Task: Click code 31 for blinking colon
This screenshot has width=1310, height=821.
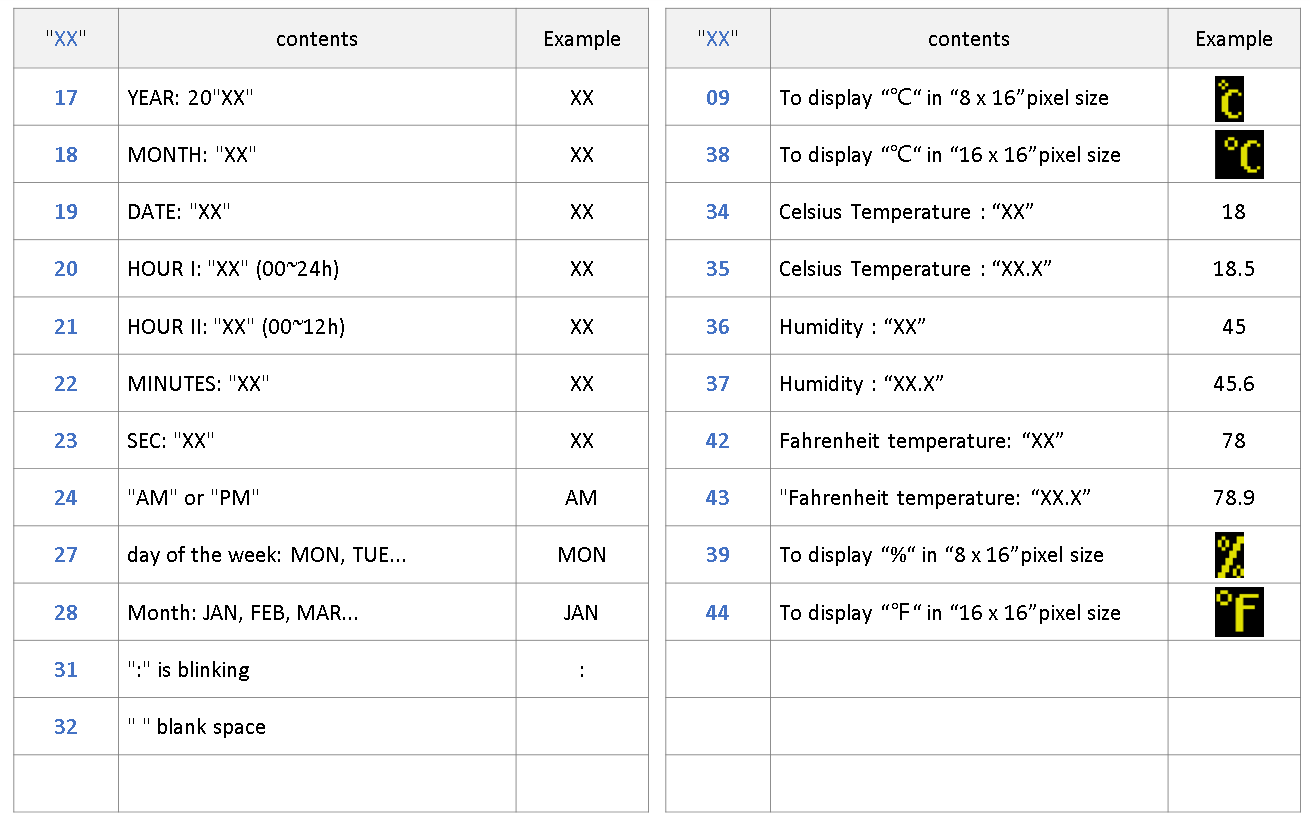Action: (66, 670)
